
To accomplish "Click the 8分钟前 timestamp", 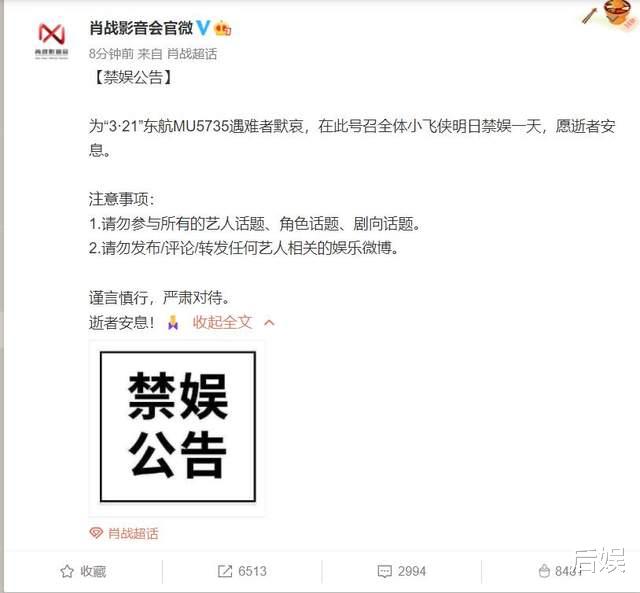I will pyautogui.click(x=111, y=53).
